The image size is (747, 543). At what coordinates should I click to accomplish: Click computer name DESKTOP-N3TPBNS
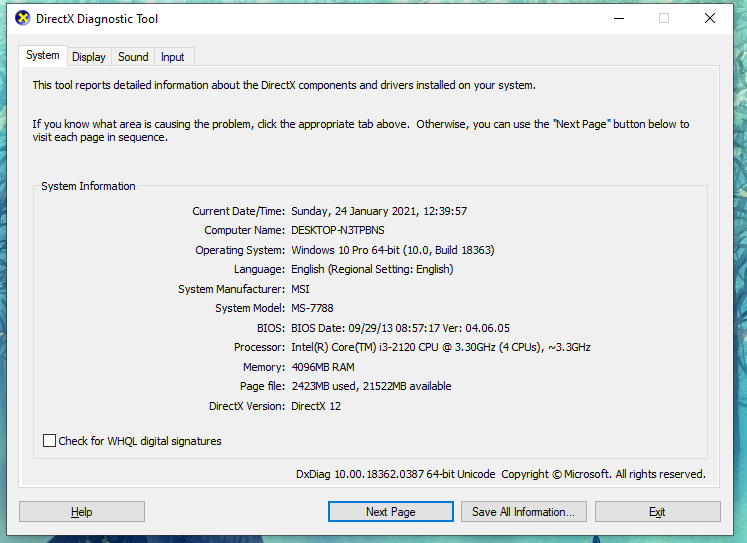tap(338, 230)
